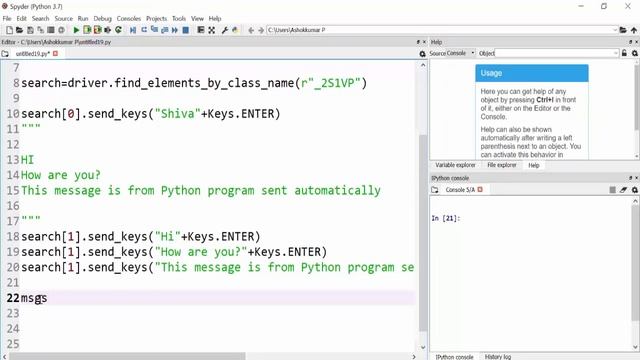Viewport: 640px width, 360px height.
Task: Switch to History log tab
Action: tap(498, 357)
